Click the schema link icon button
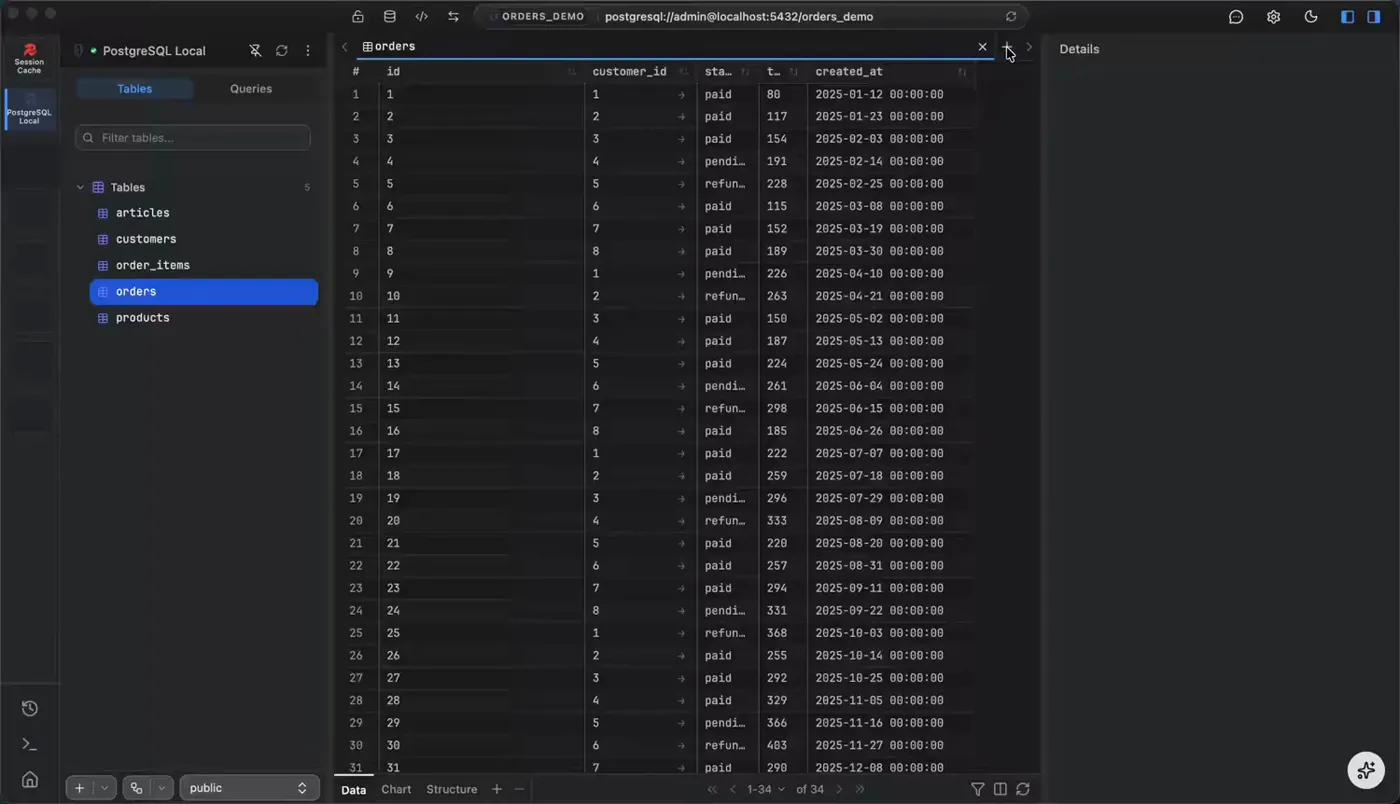Viewport: 1400px width, 804px height. coord(137,788)
